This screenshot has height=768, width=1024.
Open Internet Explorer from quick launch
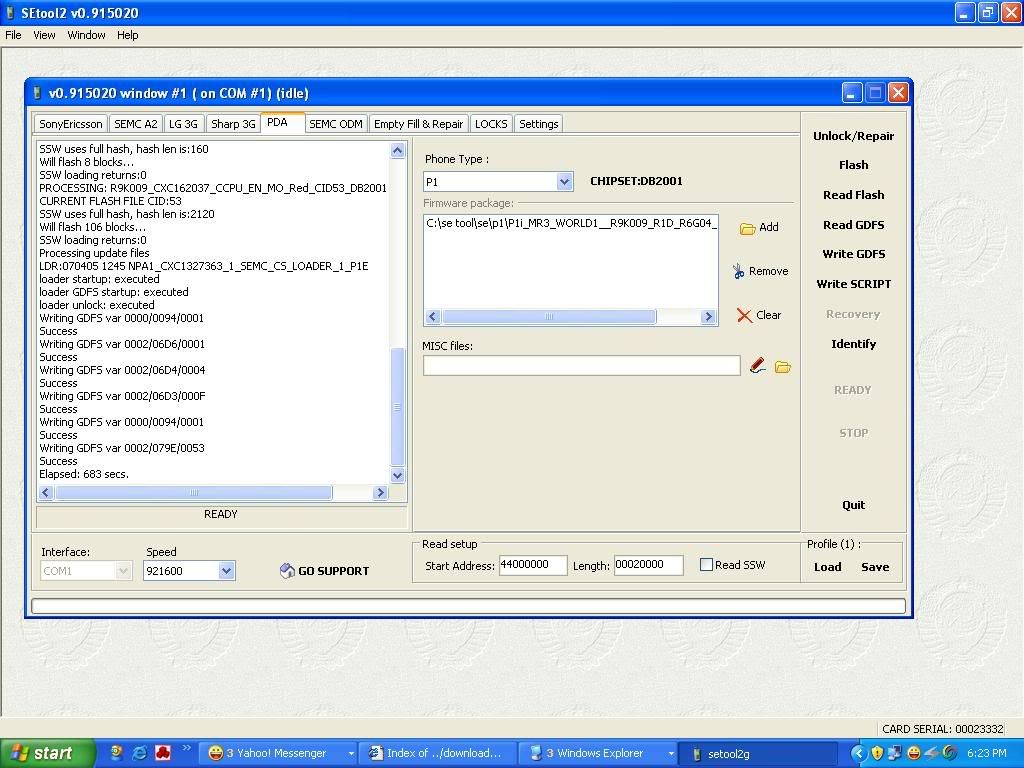(x=140, y=753)
